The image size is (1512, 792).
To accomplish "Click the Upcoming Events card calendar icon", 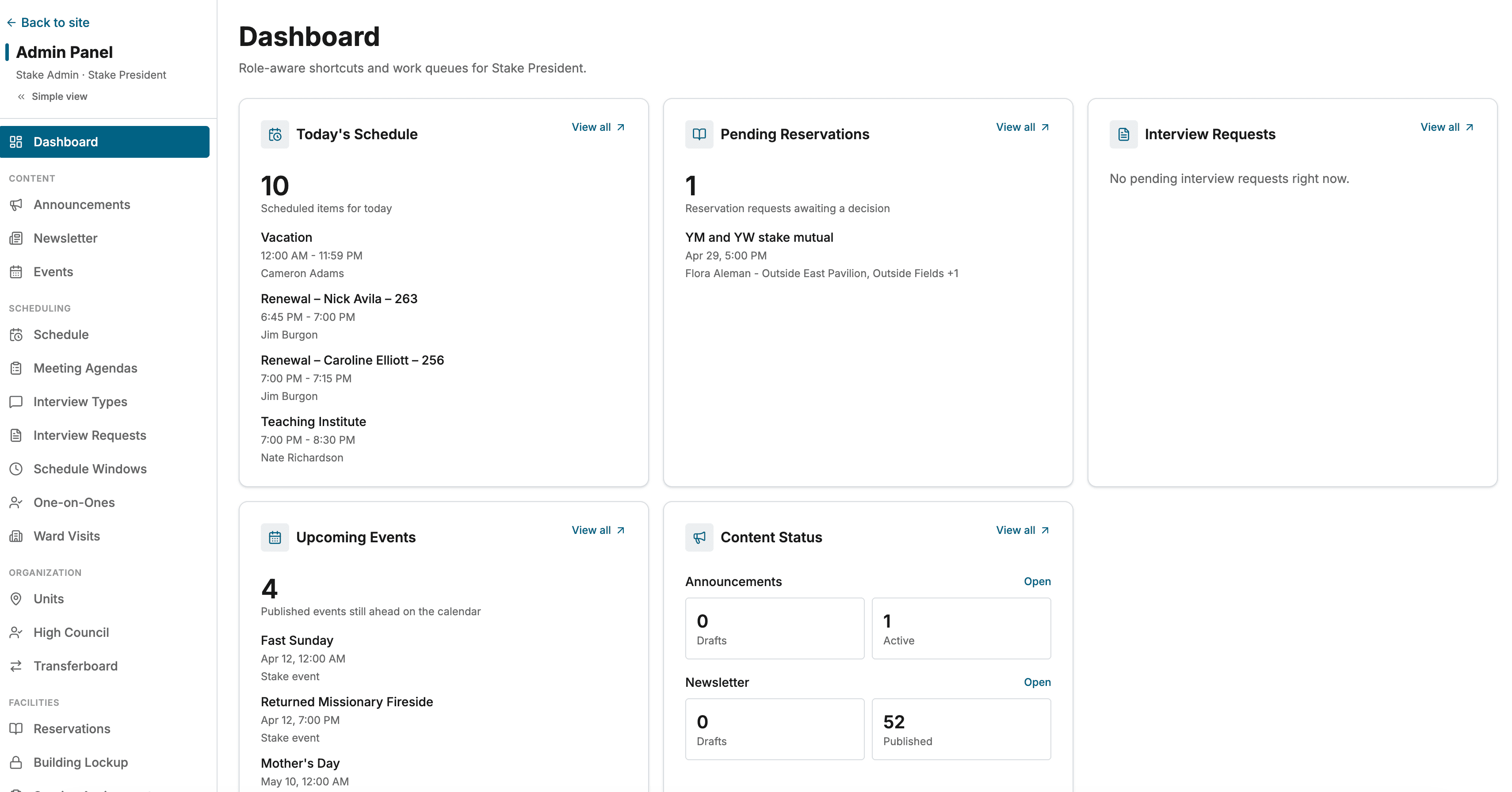I will 275,537.
